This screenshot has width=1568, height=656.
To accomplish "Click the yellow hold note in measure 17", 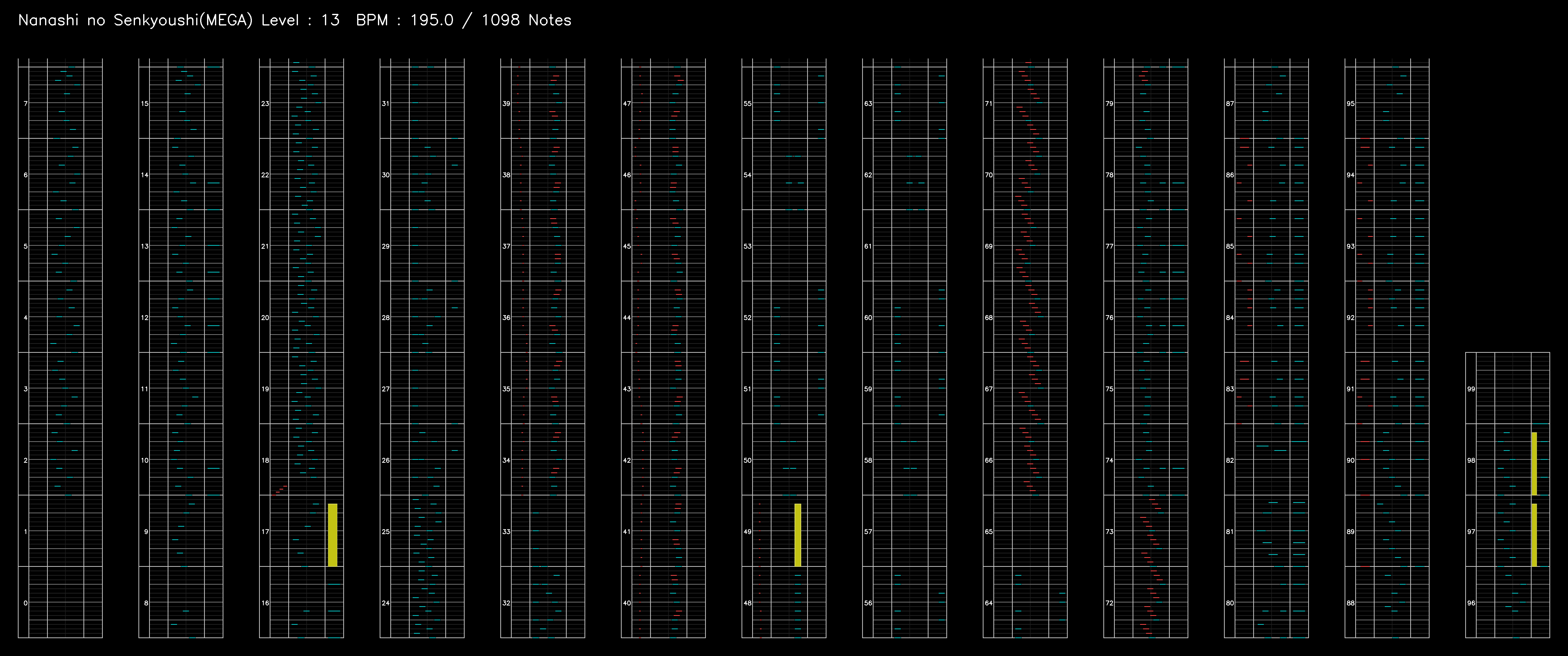I will pos(332,535).
